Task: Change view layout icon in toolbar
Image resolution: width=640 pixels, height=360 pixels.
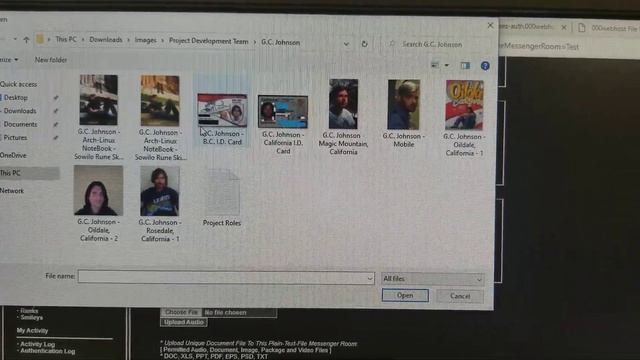Action: [435, 65]
